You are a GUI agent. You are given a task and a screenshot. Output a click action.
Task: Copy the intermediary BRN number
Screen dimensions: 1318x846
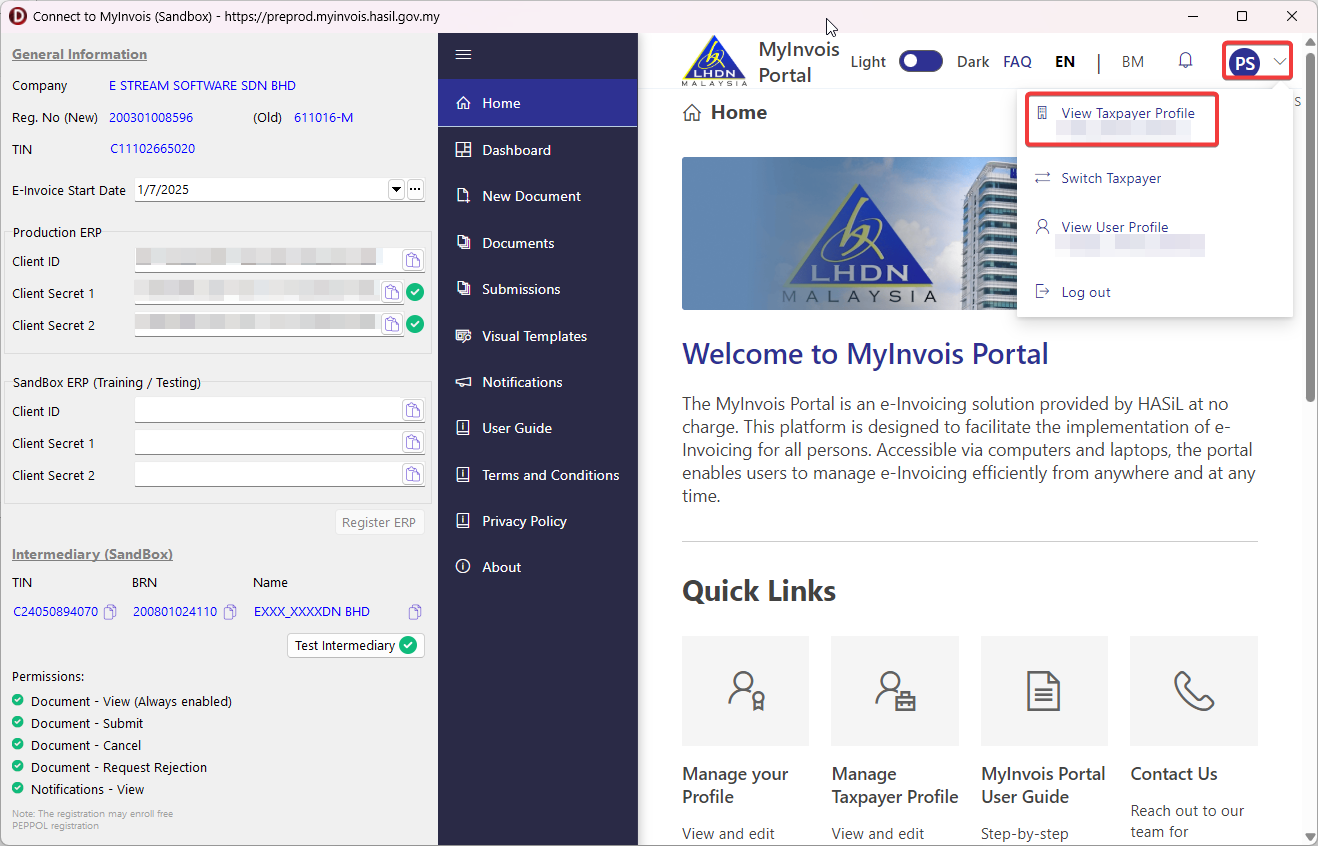230,612
